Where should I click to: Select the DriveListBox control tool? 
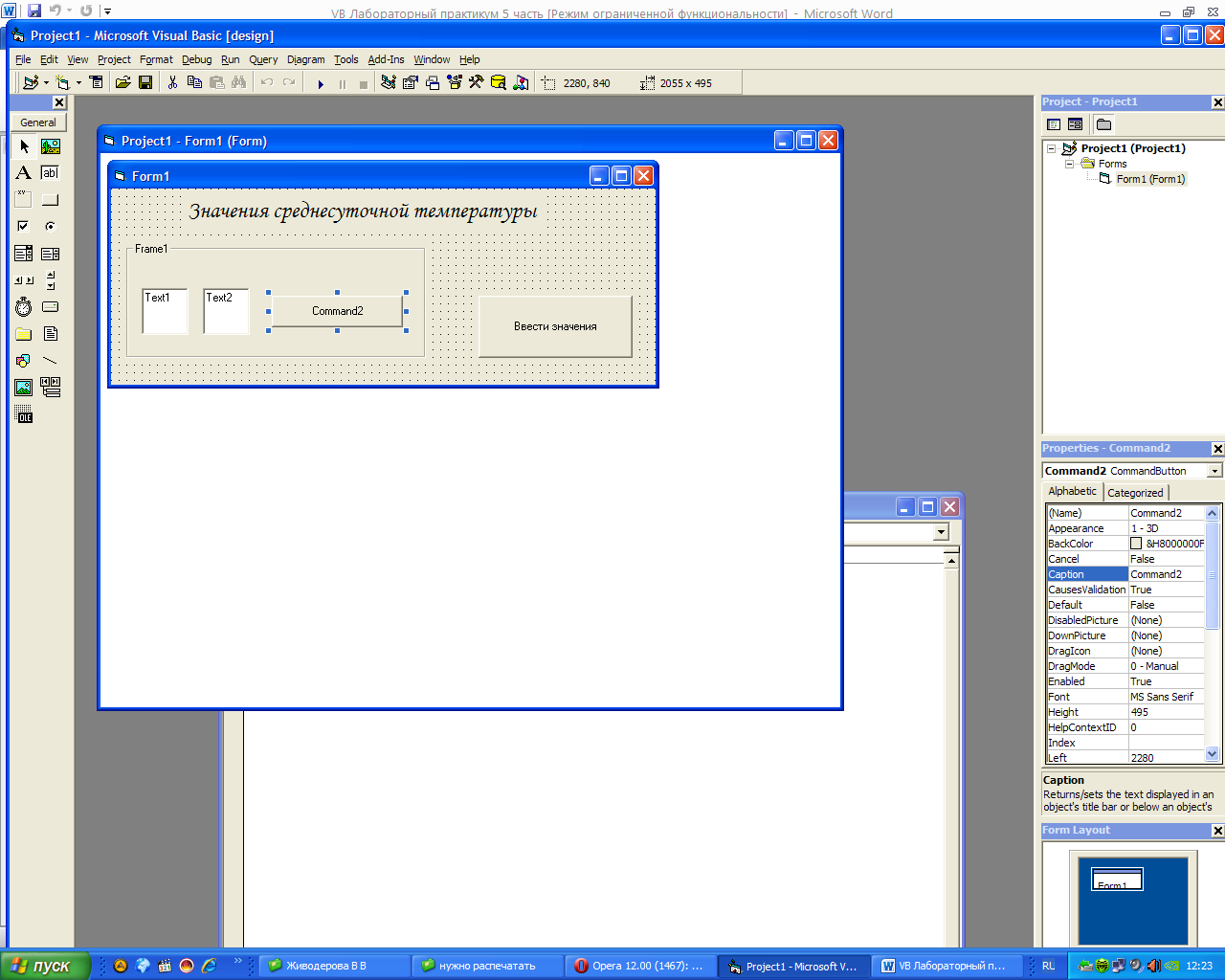coord(51,307)
